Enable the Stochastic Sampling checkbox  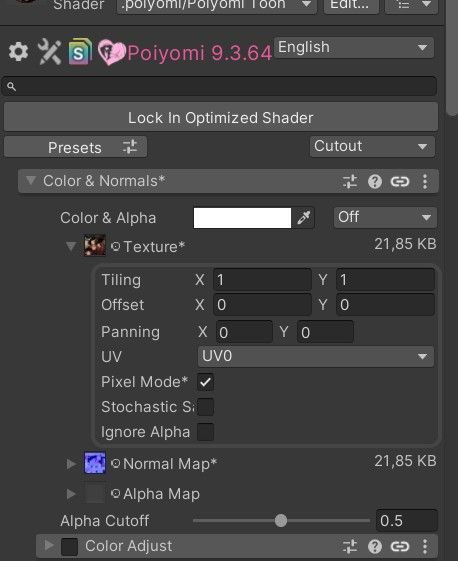[206, 407]
